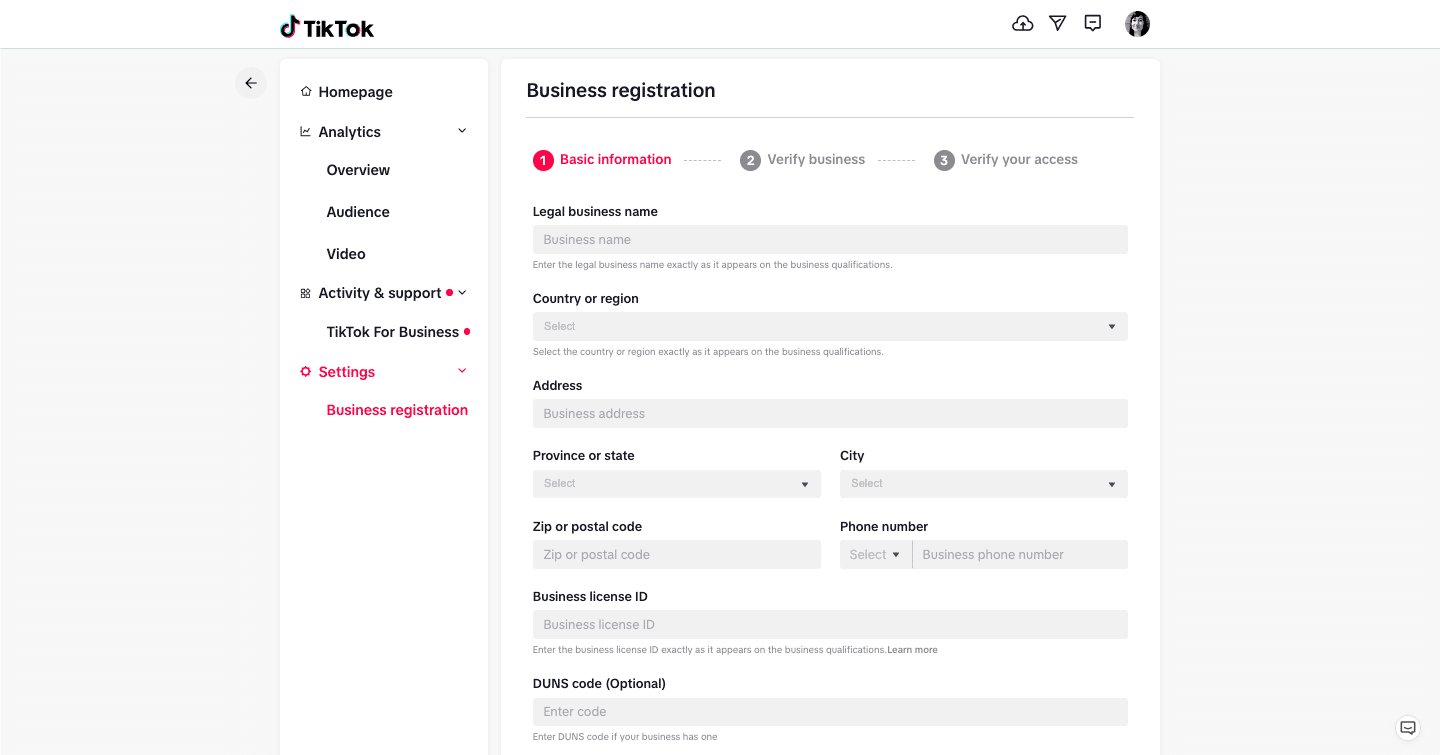Click the Analytics chart icon
Screen dimensions: 1440x755
click(304, 131)
